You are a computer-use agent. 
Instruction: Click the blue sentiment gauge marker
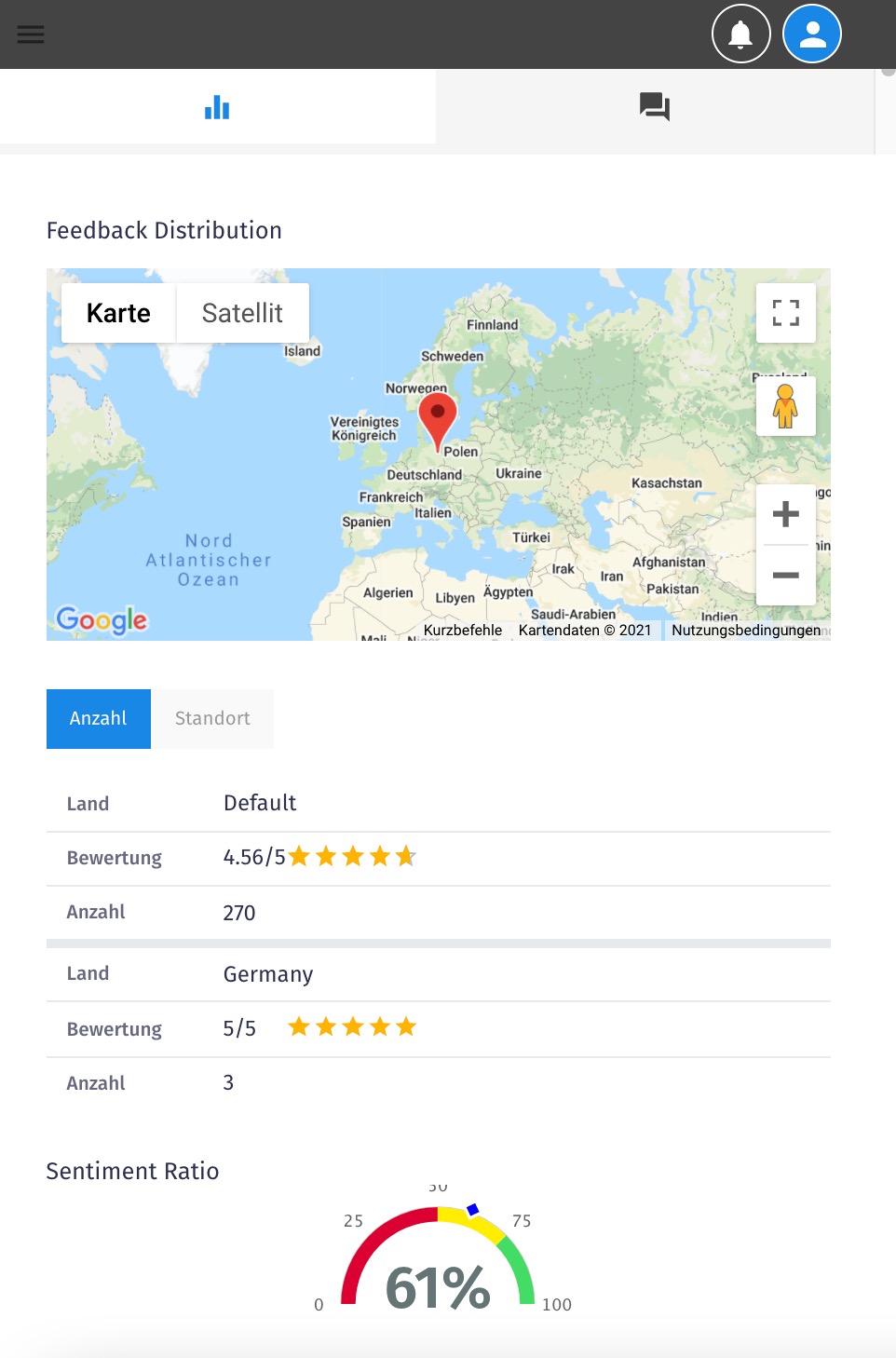473,1210
